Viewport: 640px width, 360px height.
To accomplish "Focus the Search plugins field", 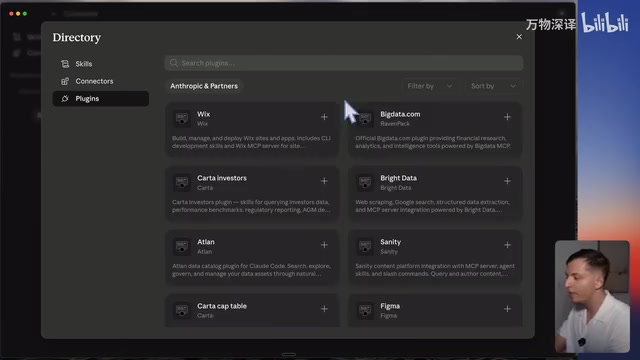I will [344, 63].
